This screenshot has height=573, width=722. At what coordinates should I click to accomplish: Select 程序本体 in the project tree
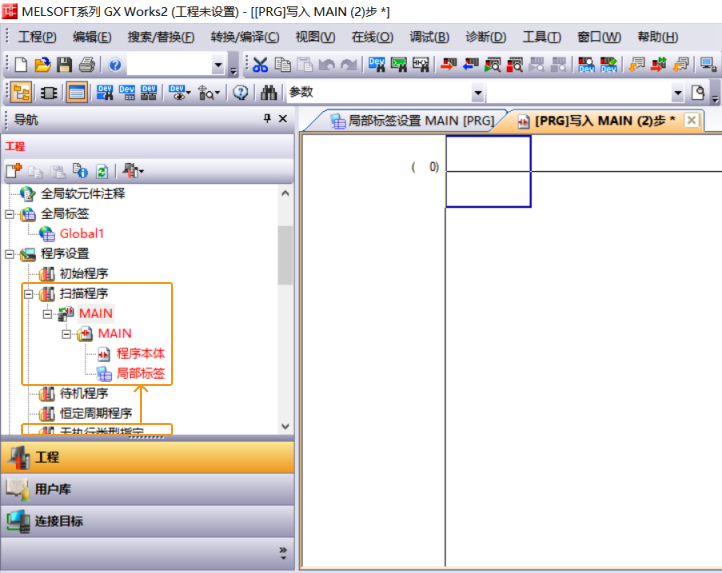(140, 353)
